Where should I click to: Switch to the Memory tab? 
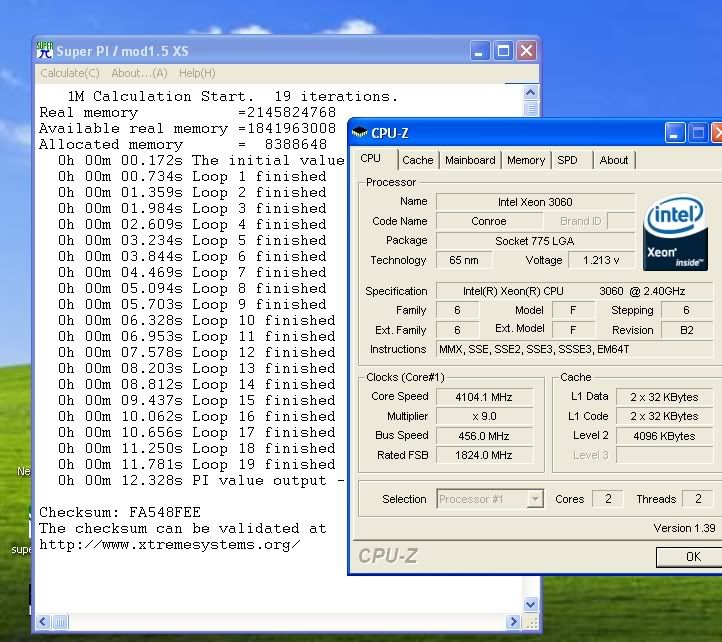[x=526, y=160]
